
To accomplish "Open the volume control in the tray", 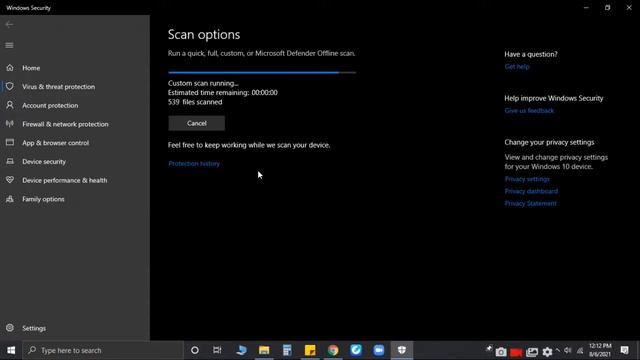I will pyautogui.click(x=567, y=350).
